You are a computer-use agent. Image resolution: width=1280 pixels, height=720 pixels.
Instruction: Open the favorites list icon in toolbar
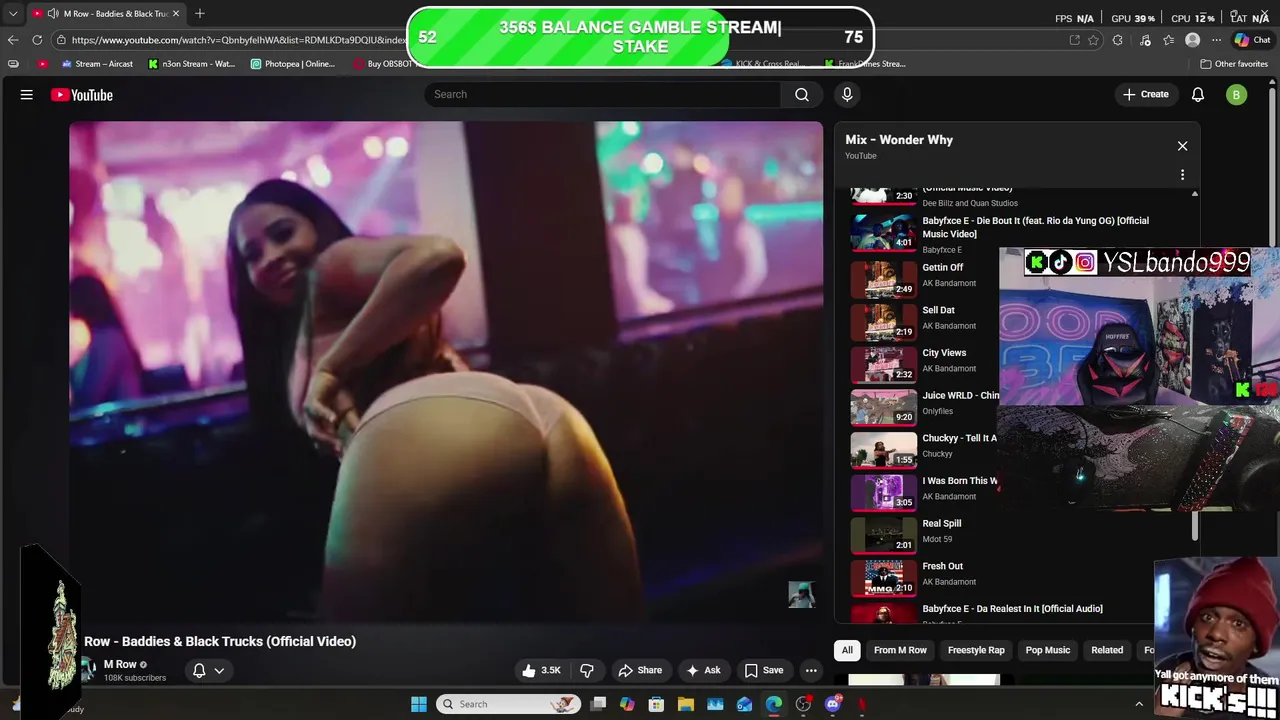pyautogui.click(x=1168, y=40)
